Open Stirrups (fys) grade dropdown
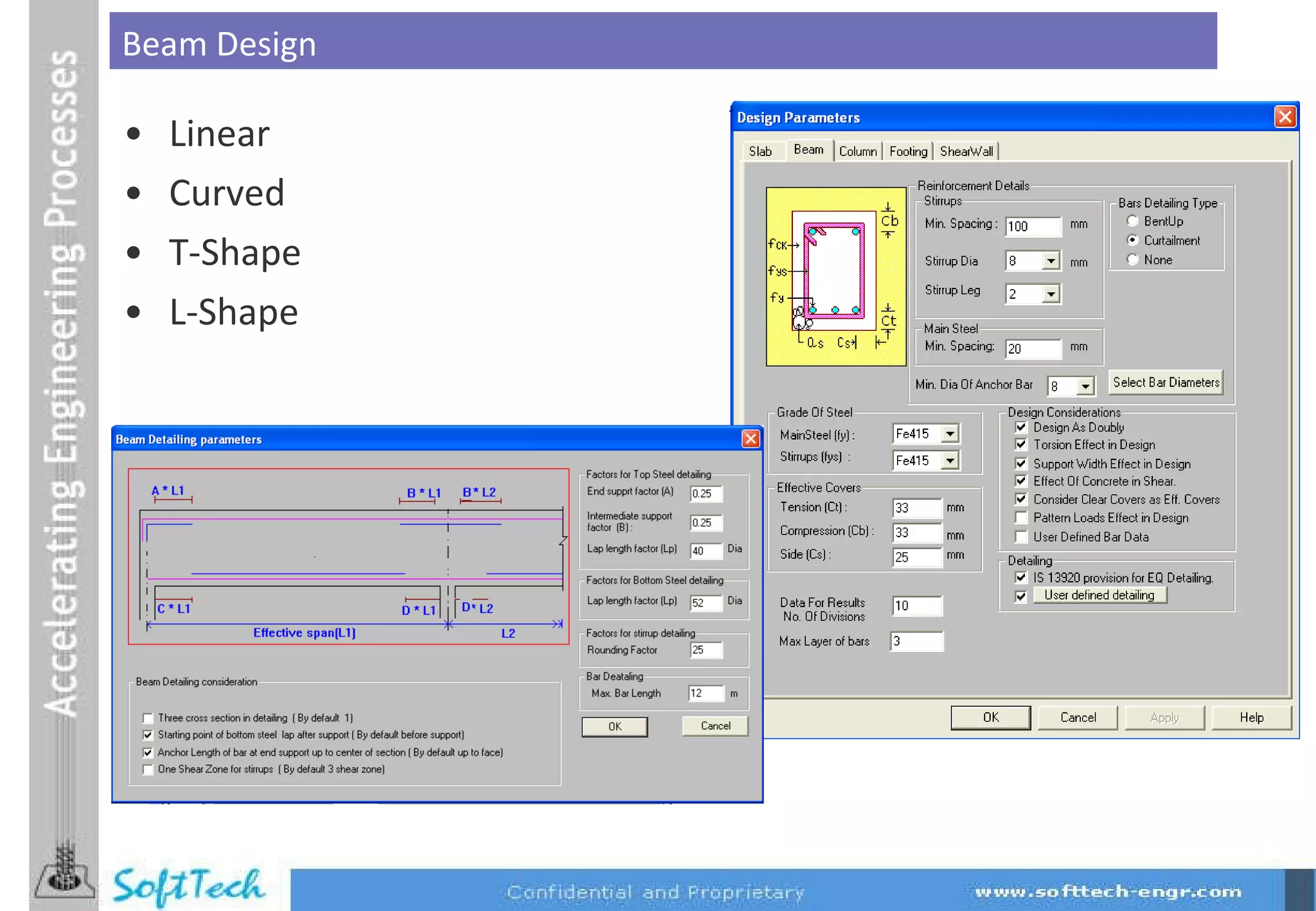Image resolution: width=1316 pixels, height=911 pixels. pos(950,461)
